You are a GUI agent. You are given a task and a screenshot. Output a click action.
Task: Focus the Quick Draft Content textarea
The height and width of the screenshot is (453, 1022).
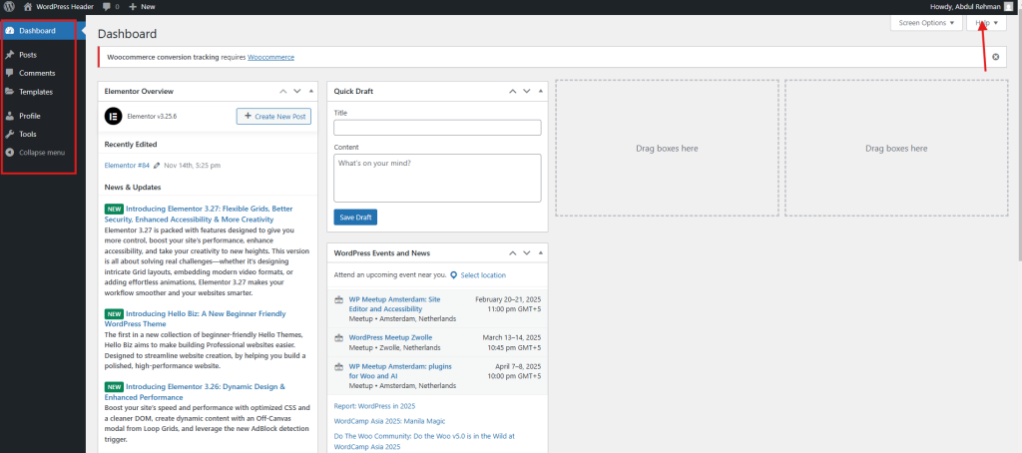point(437,178)
